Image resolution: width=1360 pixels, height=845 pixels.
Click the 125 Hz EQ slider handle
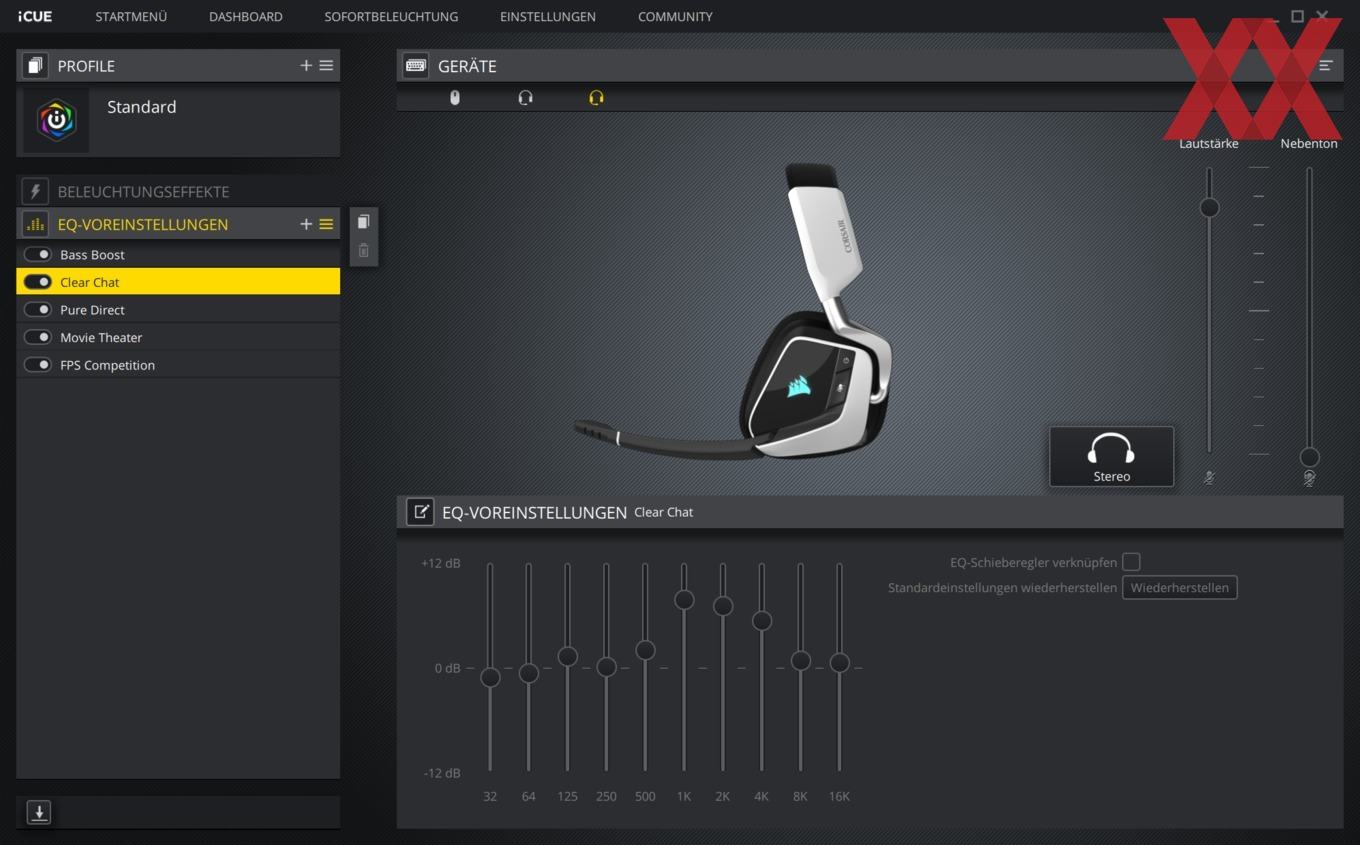point(567,656)
